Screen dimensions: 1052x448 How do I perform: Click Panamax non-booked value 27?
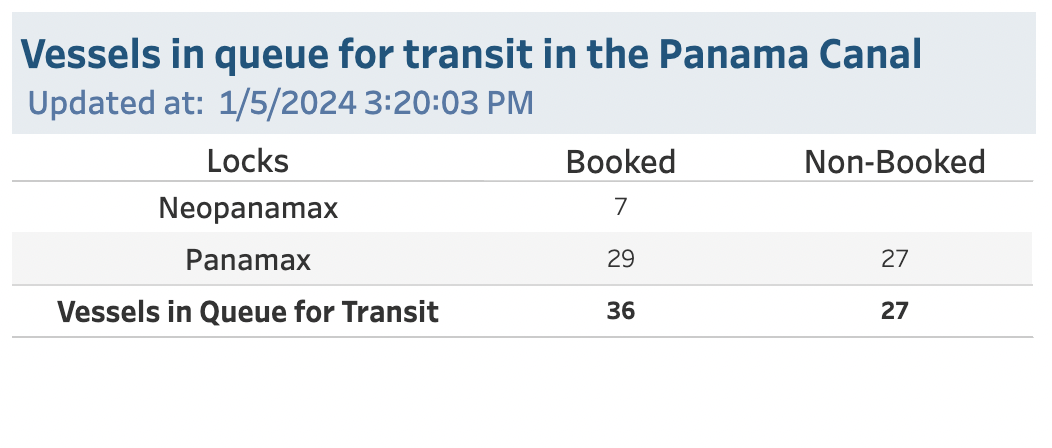894,260
